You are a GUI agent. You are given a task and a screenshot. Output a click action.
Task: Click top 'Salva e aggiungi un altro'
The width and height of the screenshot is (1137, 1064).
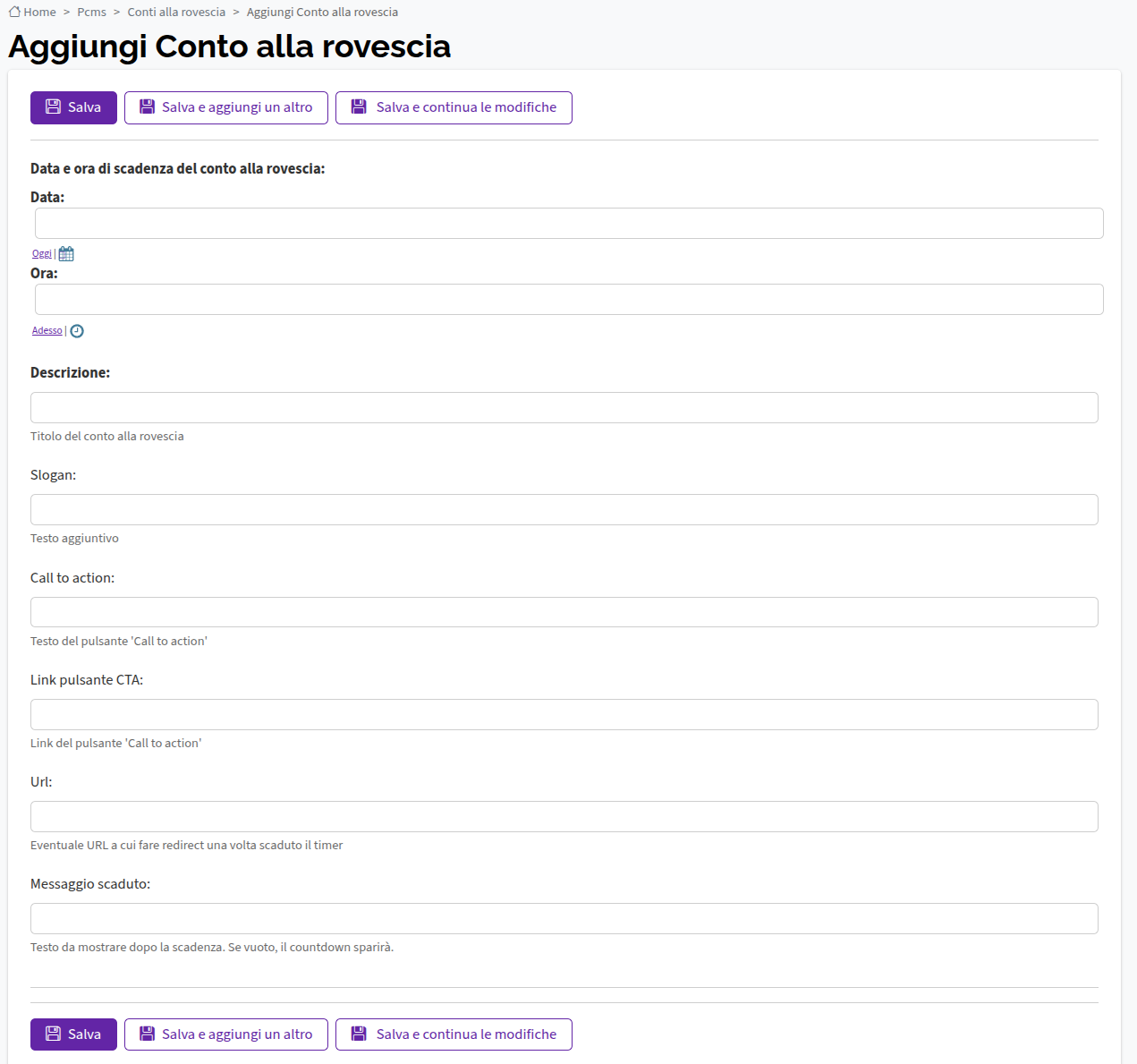click(226, 107)
